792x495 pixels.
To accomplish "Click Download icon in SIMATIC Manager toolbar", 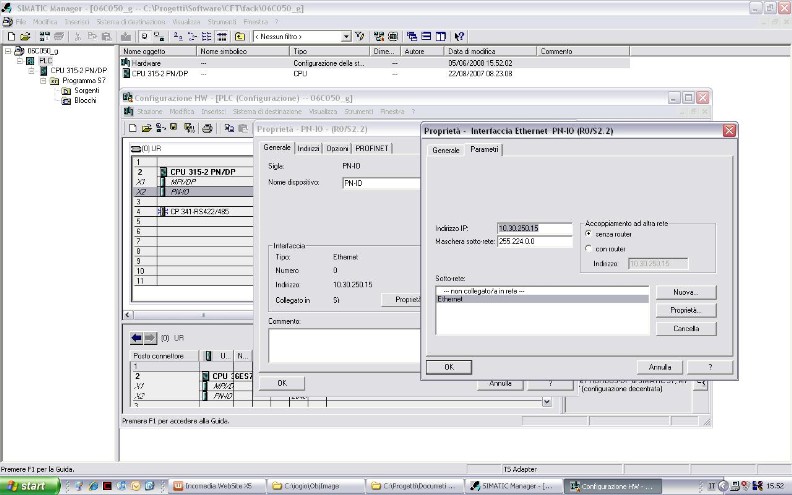I will tap(126, 36).
